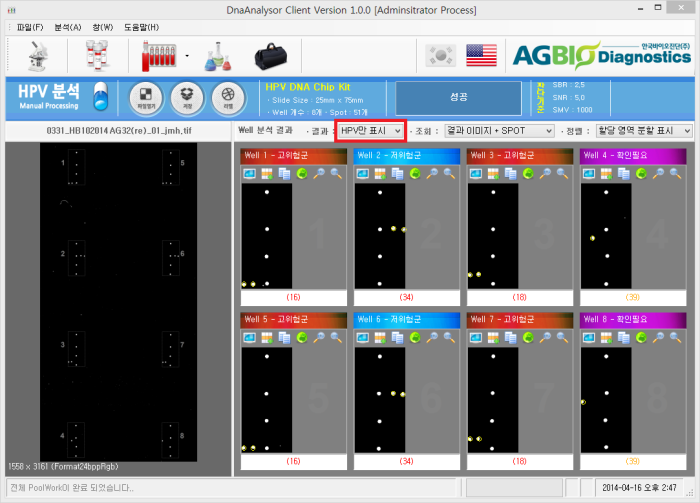The height and width of the screenshot is (503, 700).
Task: Click the Well 4 result value (39)
Action: click(633, 297)
